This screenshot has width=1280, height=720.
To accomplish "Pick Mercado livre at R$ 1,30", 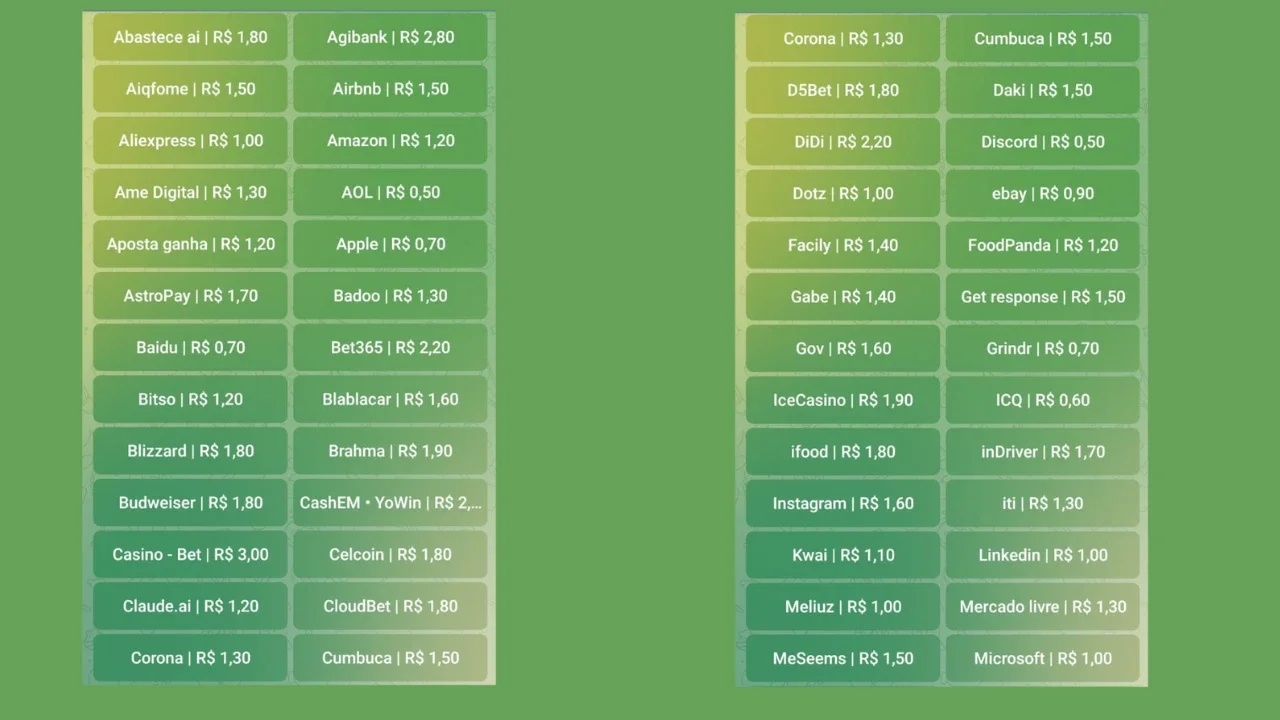I will tap(1043, 607).
